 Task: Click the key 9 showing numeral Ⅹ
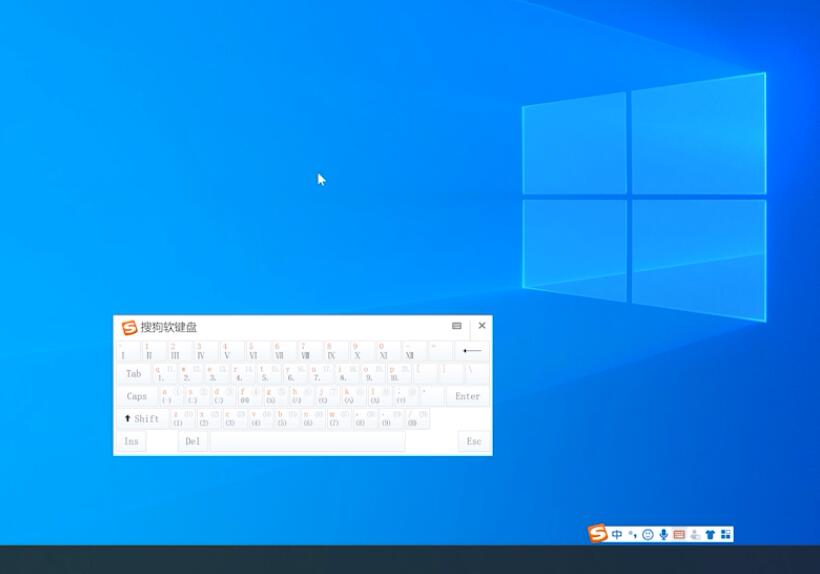coord(362,351)
